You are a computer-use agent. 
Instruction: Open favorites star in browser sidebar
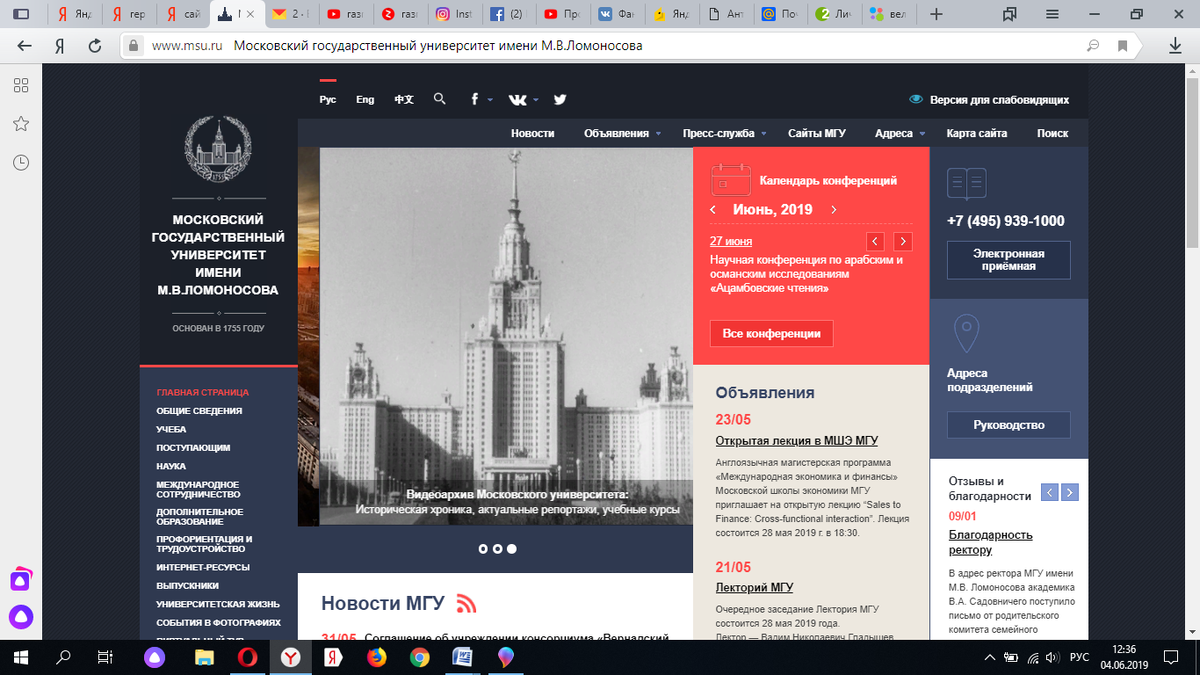(21, 123)
